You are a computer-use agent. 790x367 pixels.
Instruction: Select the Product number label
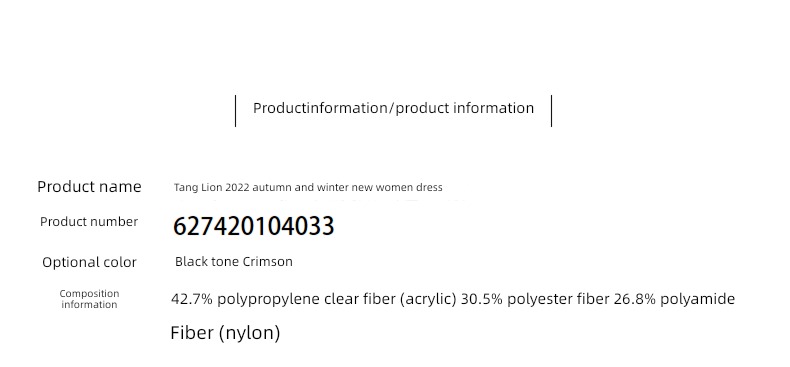click(x=89, y=222)
